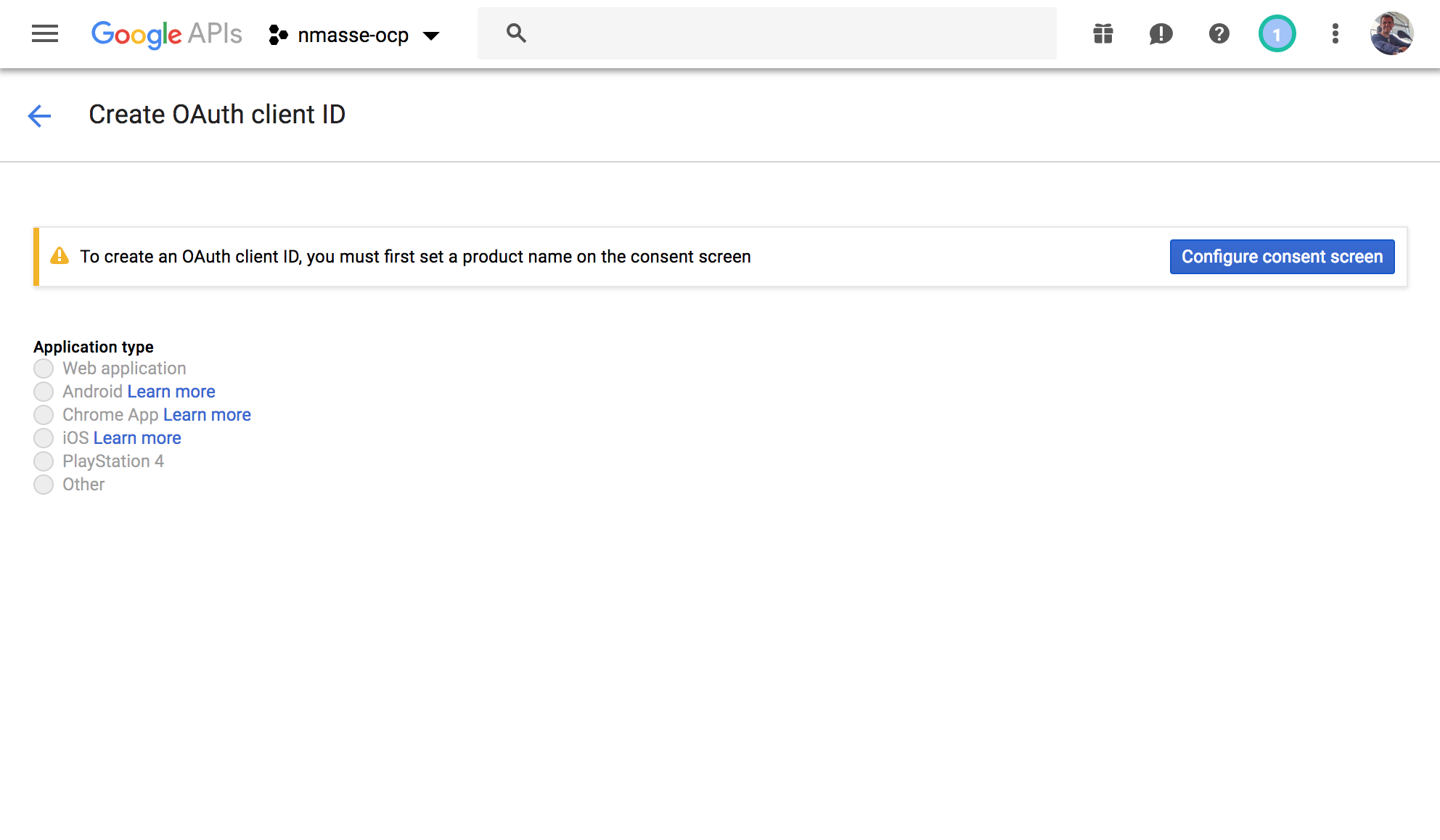
Task: Select the iOS application type option
Action: click(x=44, y=437)
